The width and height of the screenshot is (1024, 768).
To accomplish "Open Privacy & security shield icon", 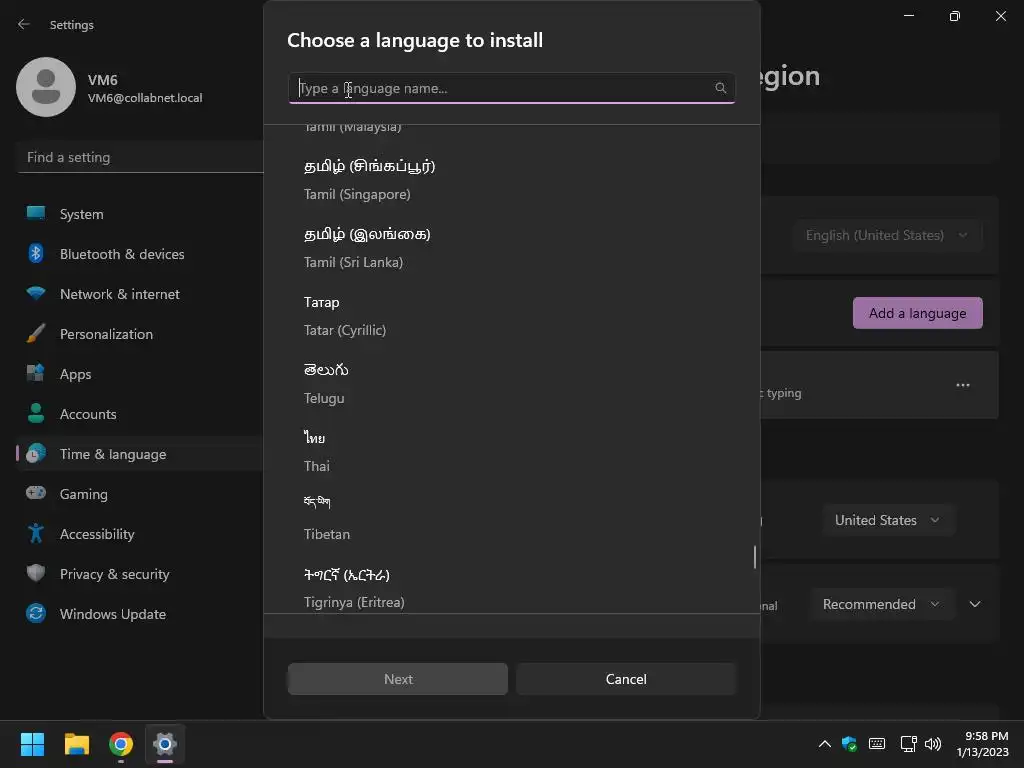I will (x=36, y=573).
